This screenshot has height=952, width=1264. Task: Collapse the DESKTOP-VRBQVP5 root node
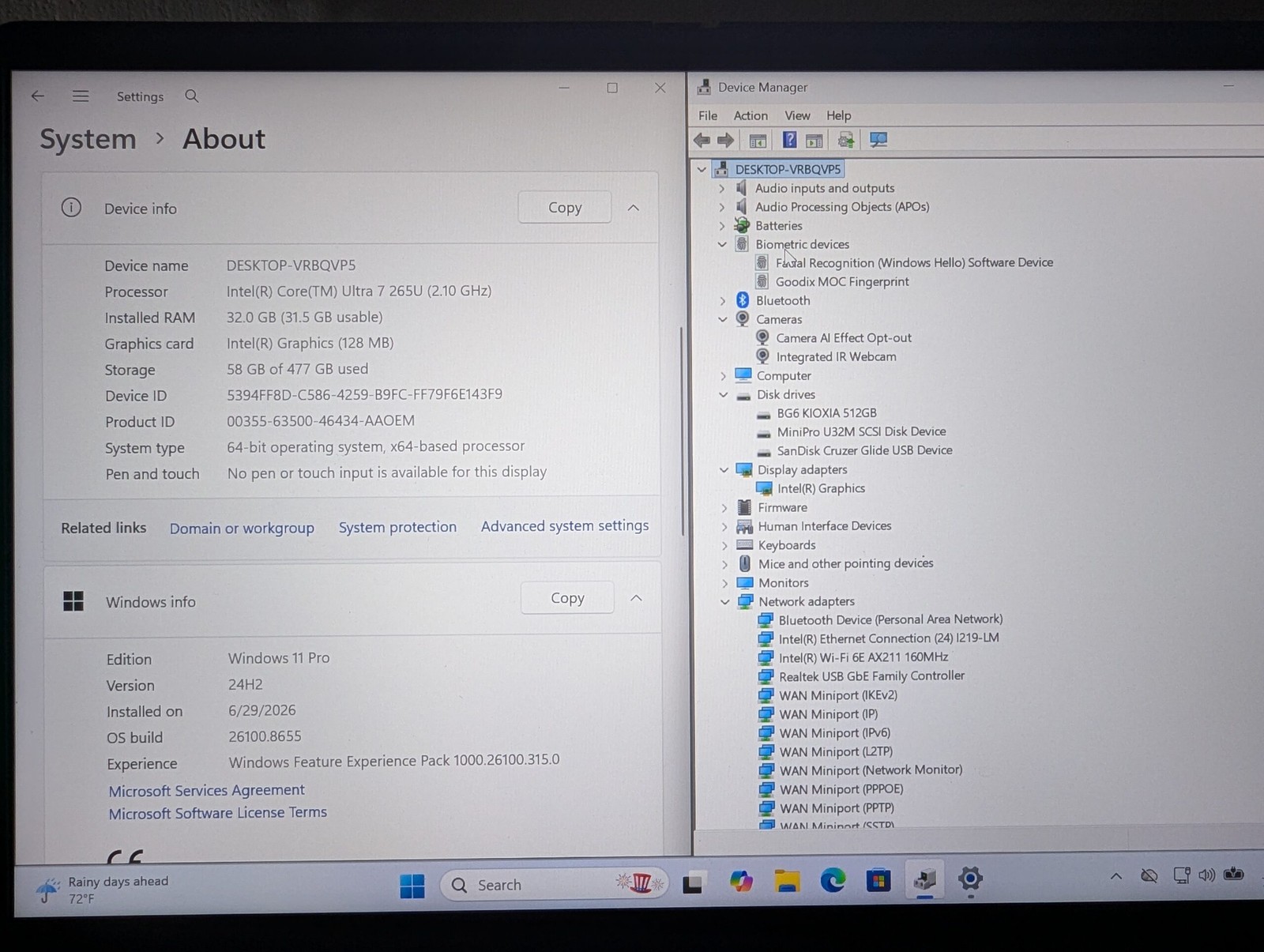[x=701, y=170]
